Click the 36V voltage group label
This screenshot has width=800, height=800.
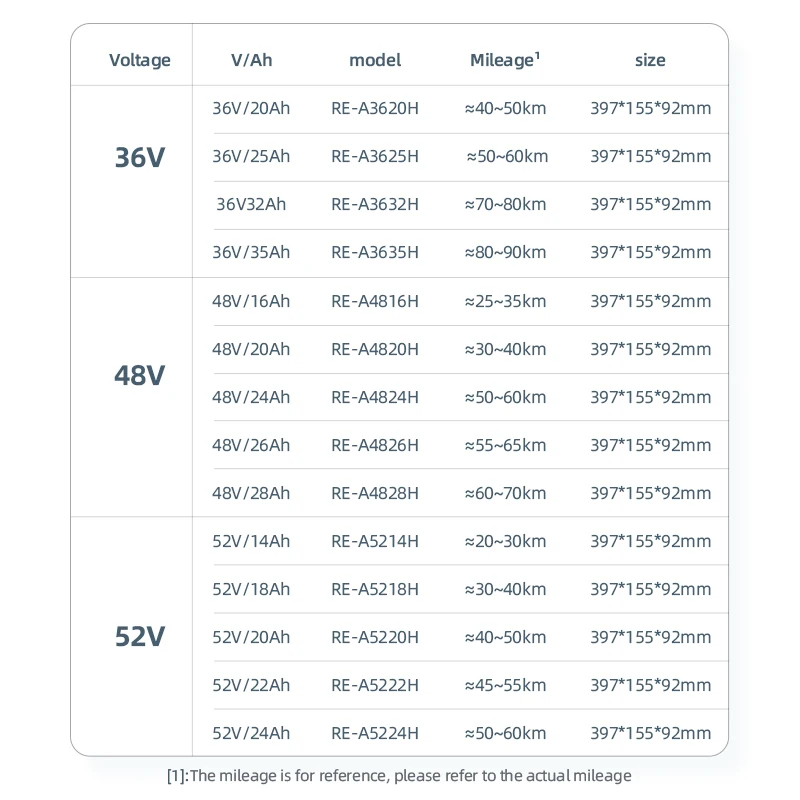(140, 158)
